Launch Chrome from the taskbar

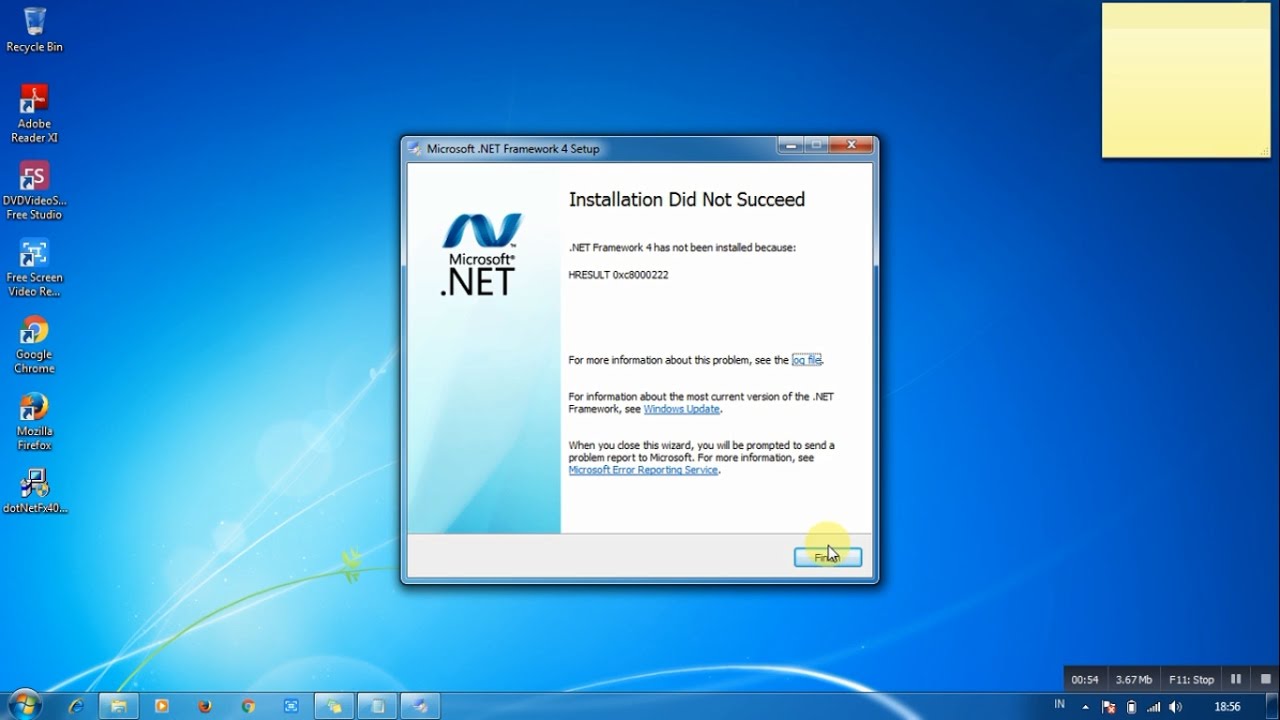248,706
